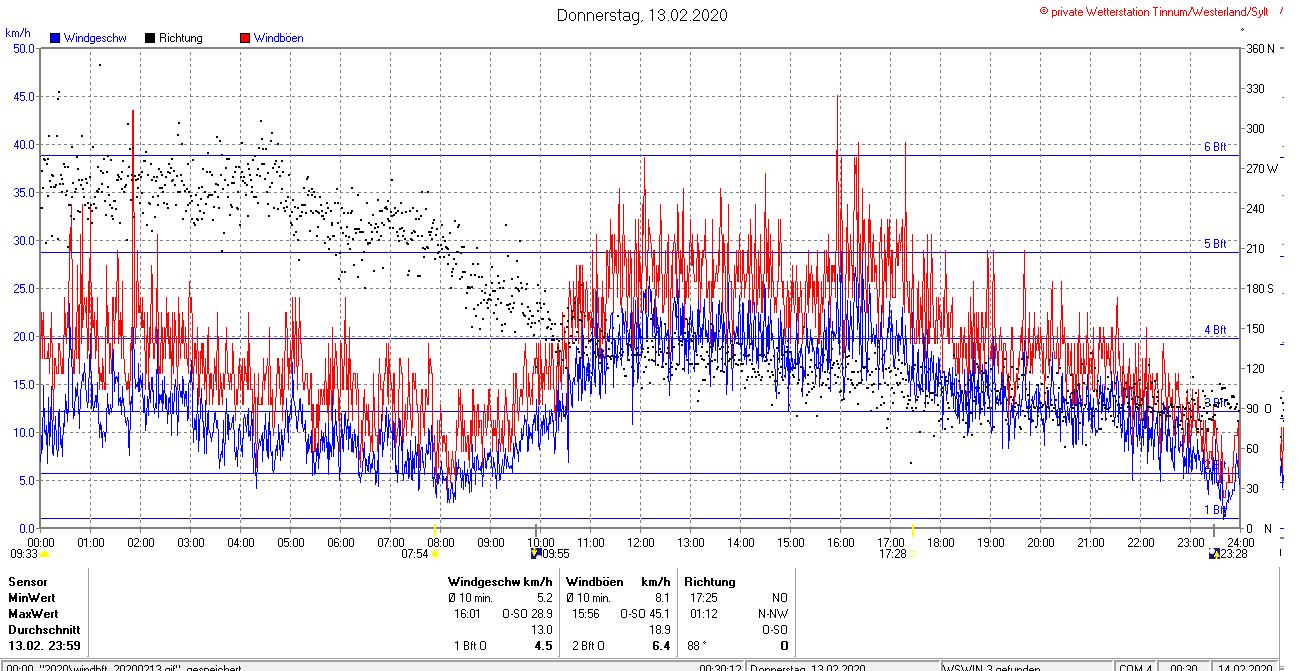
Task: Click the N-NW direction value
Action: 774,614
